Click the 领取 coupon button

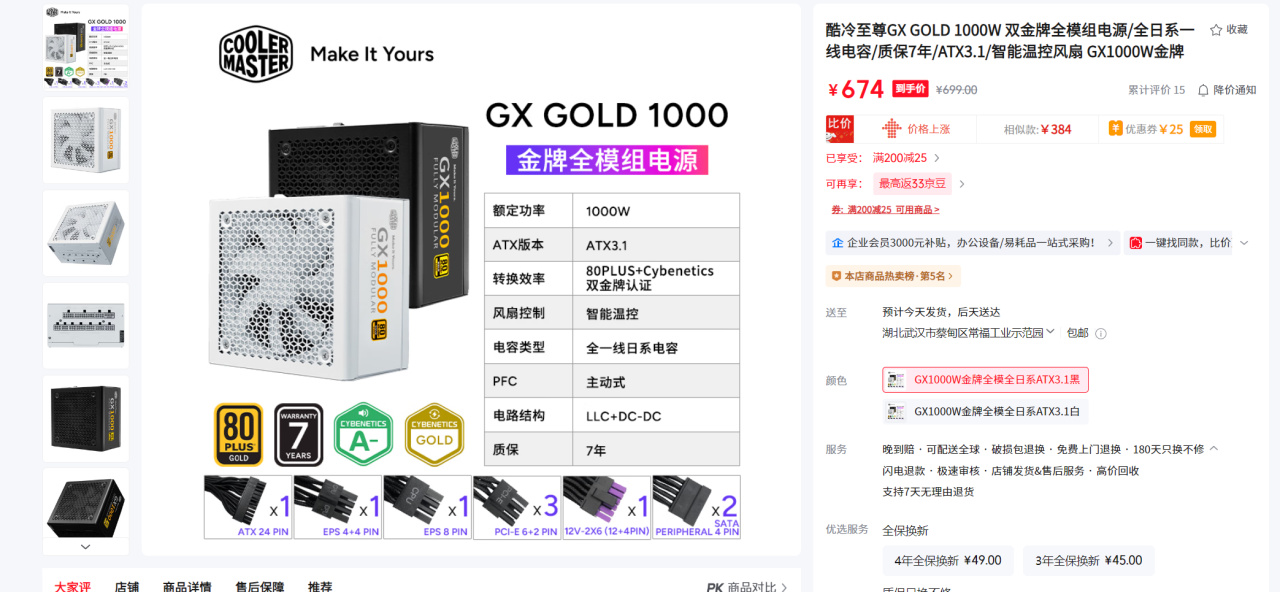coord(1203,129)
